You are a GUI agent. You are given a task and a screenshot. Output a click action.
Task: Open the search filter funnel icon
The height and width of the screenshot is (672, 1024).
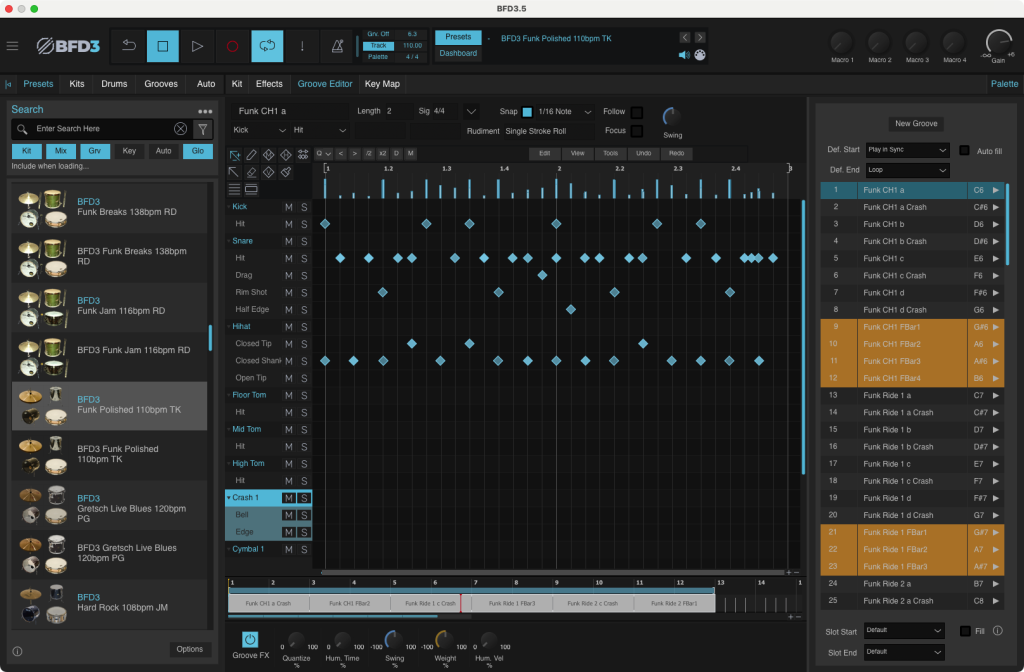point(203,129)
